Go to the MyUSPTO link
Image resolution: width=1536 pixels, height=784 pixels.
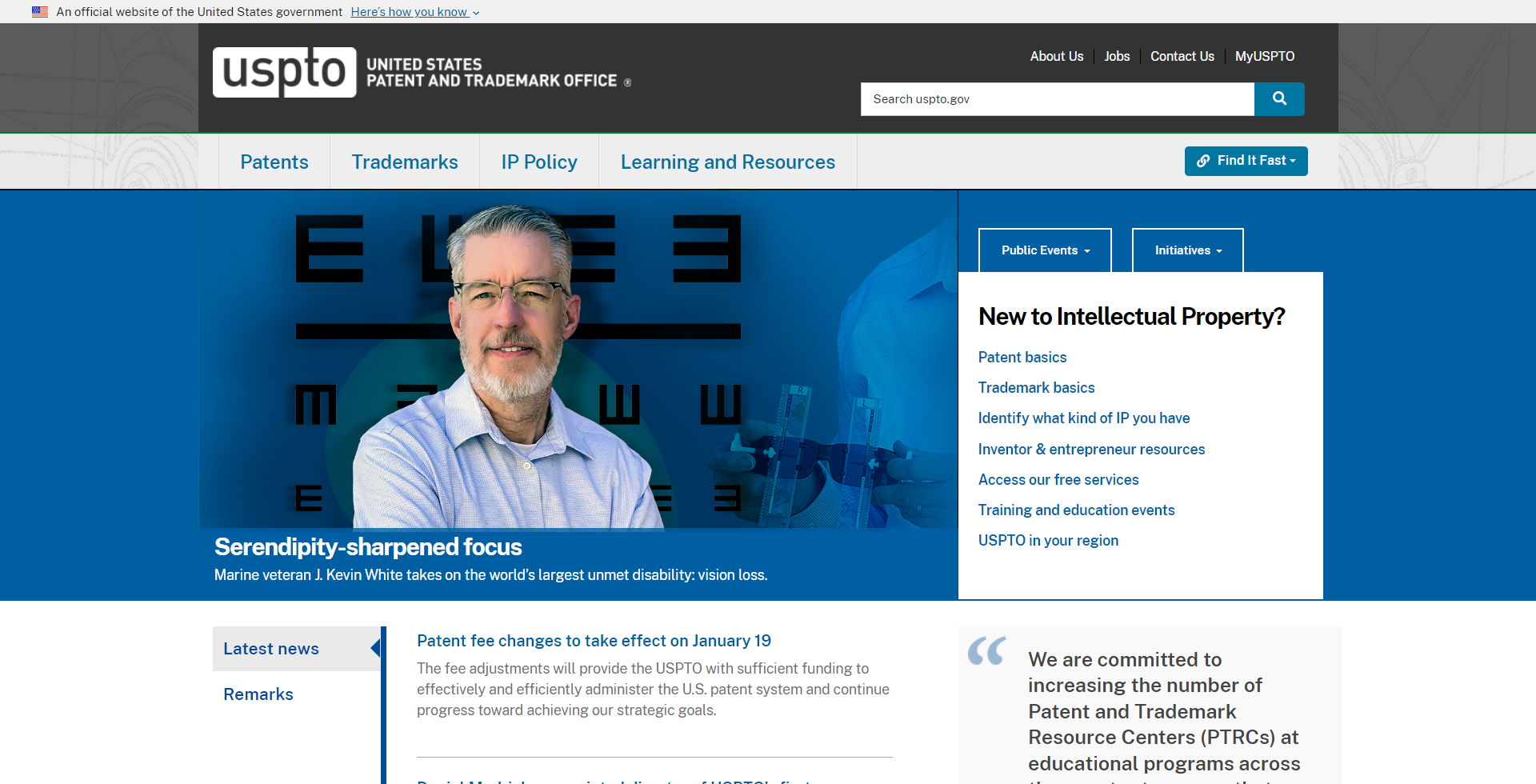[x=1264, y=56]
